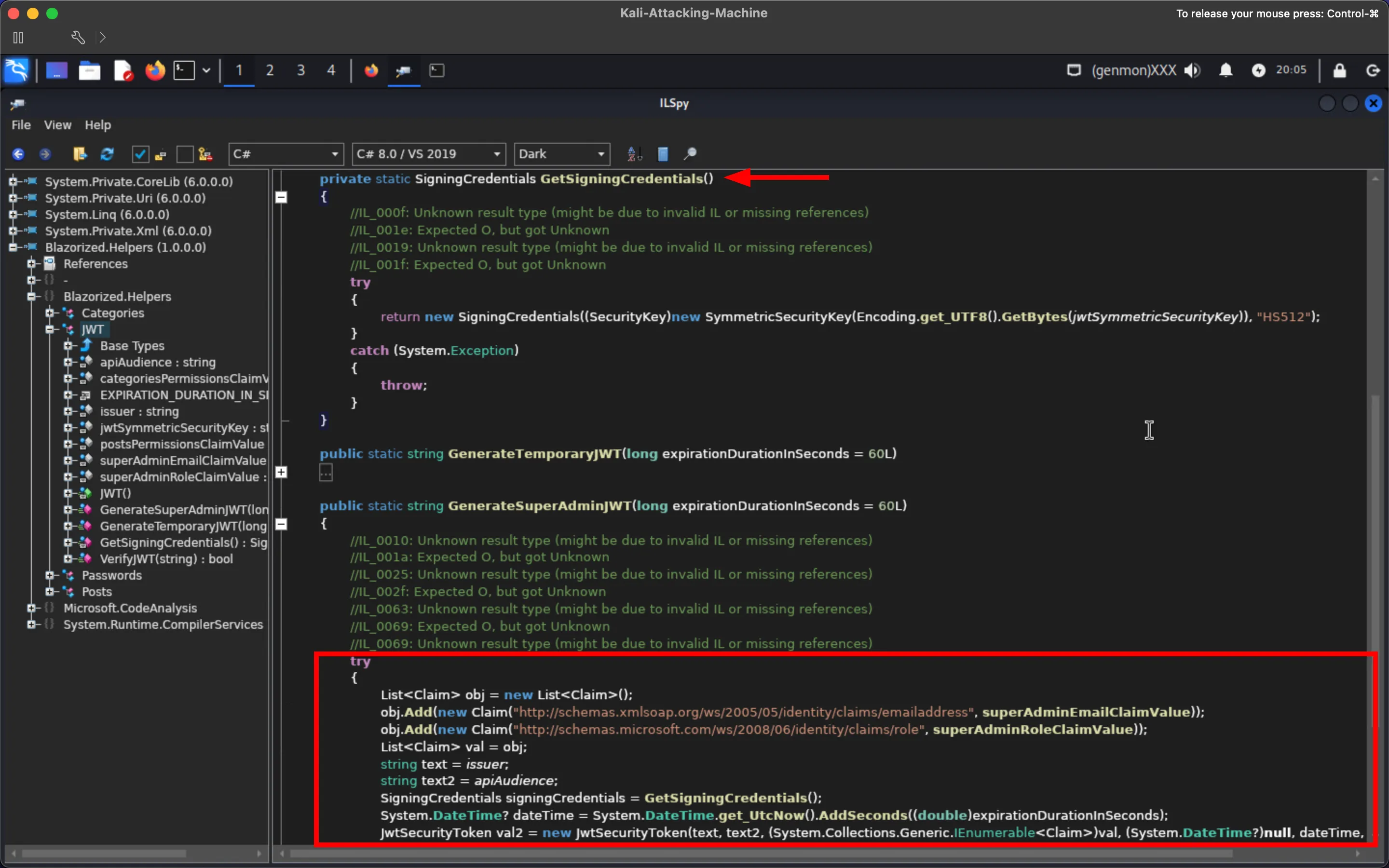The height and width of the screenshot is (868, 1389).
Task: Open the File menu
Action: 21,124
